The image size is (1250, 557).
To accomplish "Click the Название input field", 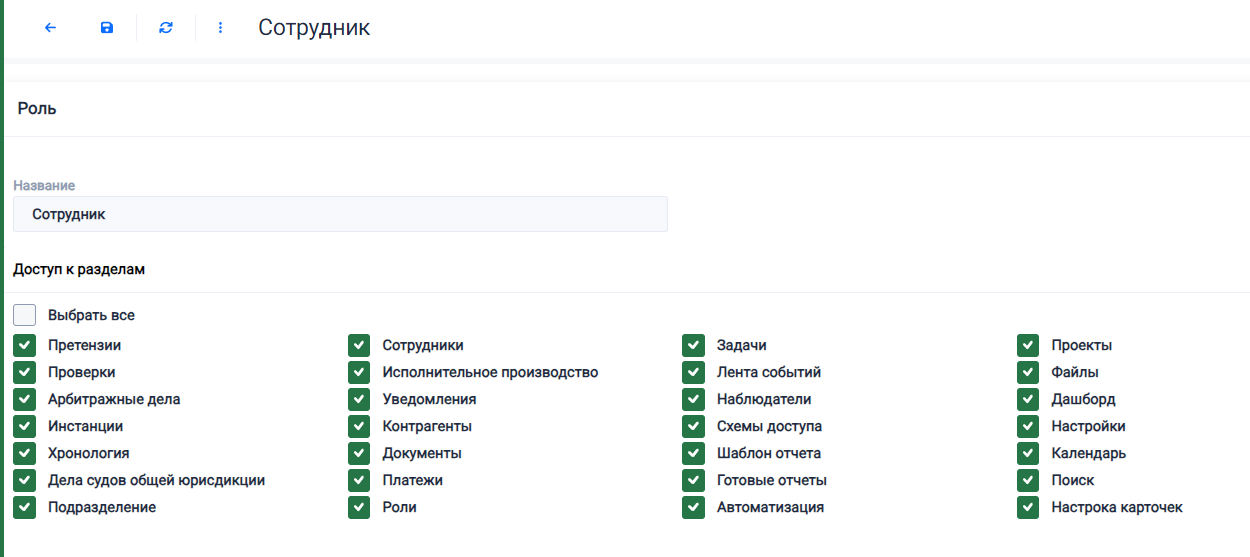I will (x=340, y=214).
